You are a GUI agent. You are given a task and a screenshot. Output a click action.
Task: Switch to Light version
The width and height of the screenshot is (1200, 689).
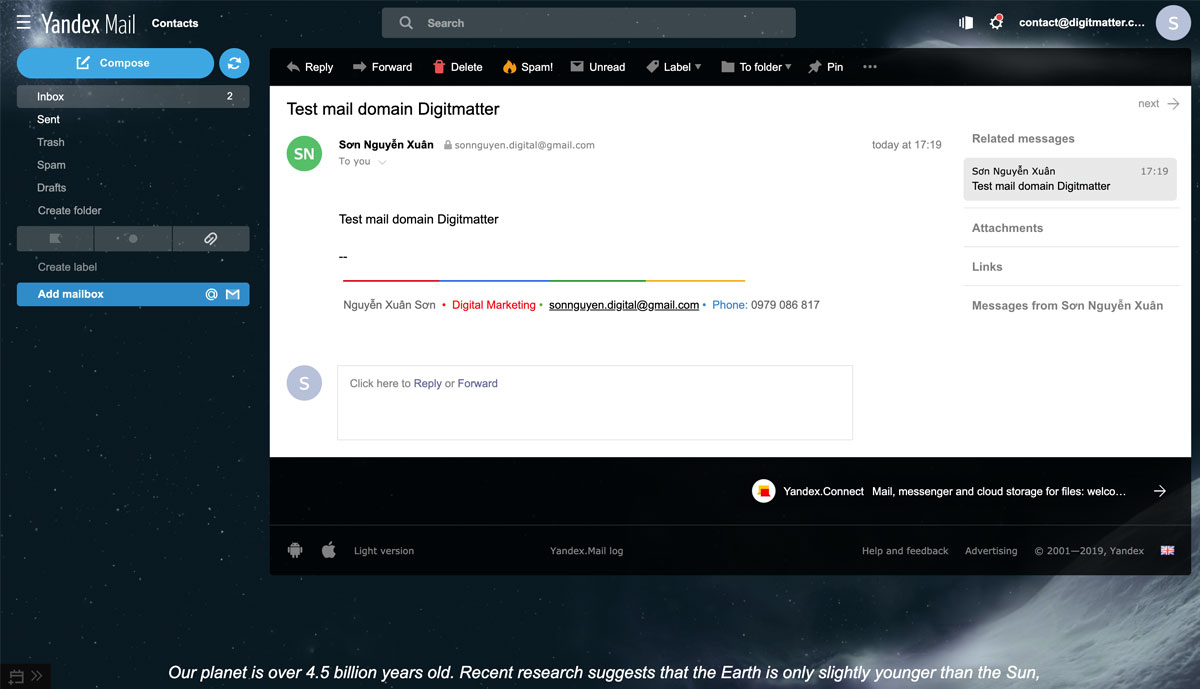384,551
